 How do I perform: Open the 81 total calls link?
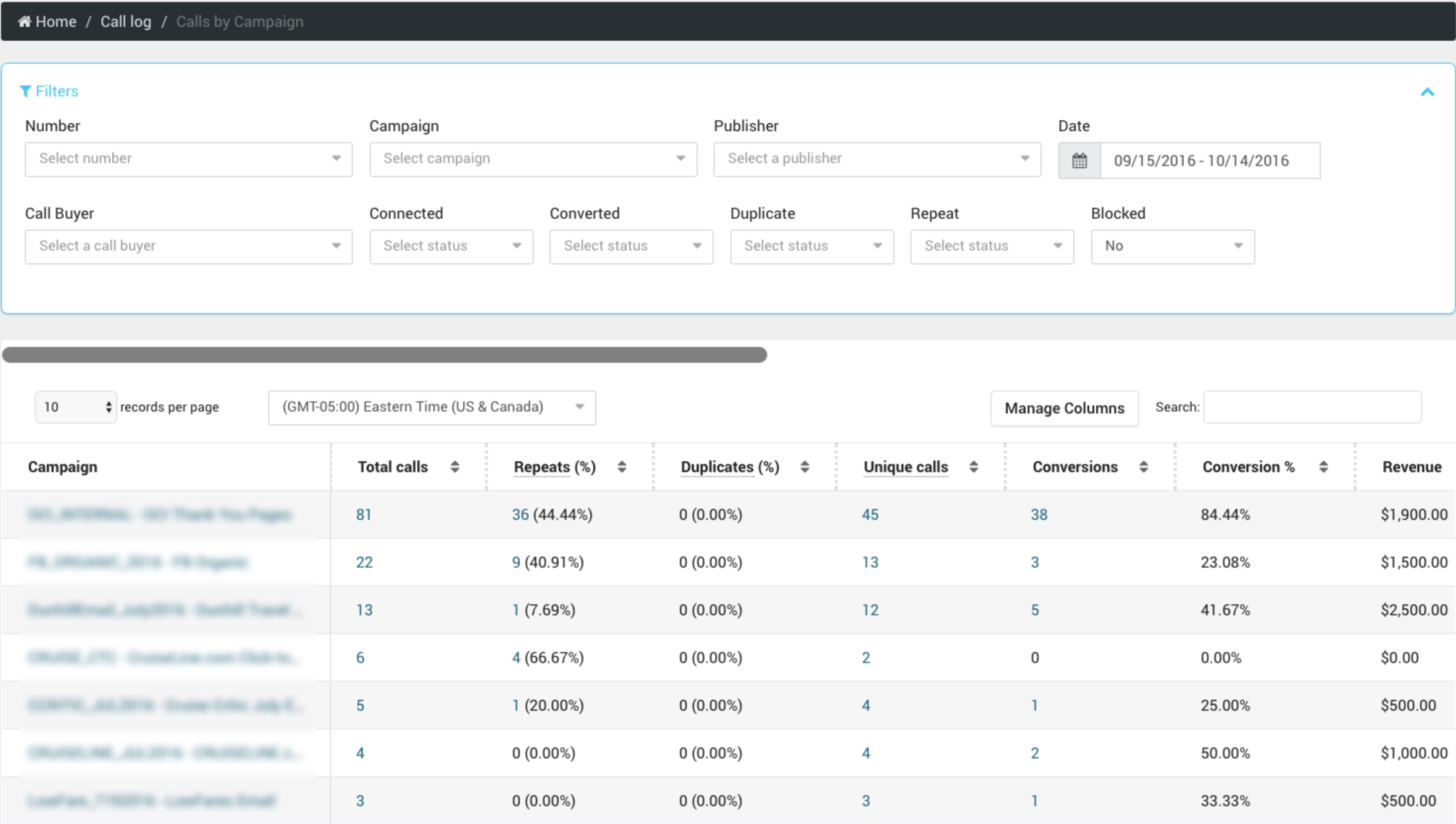pyautogui.click(x=363, y=514)
